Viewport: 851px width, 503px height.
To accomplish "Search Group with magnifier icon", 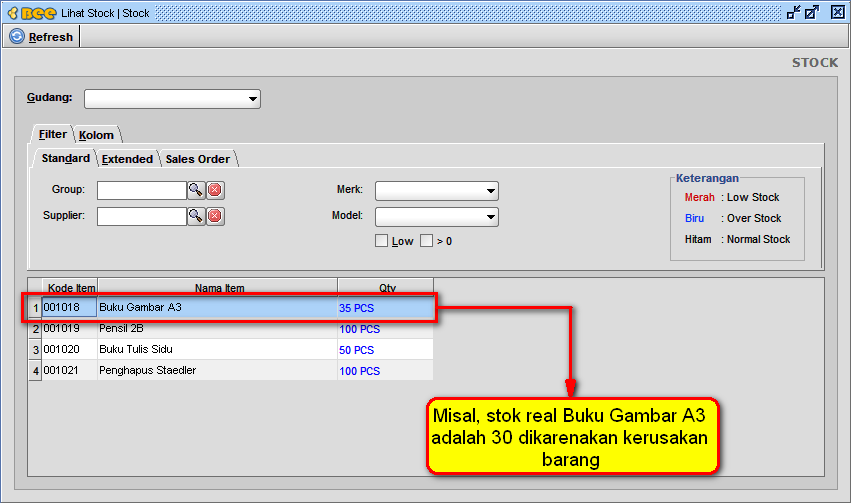I will pyautogui.click(x=196, y=190).
